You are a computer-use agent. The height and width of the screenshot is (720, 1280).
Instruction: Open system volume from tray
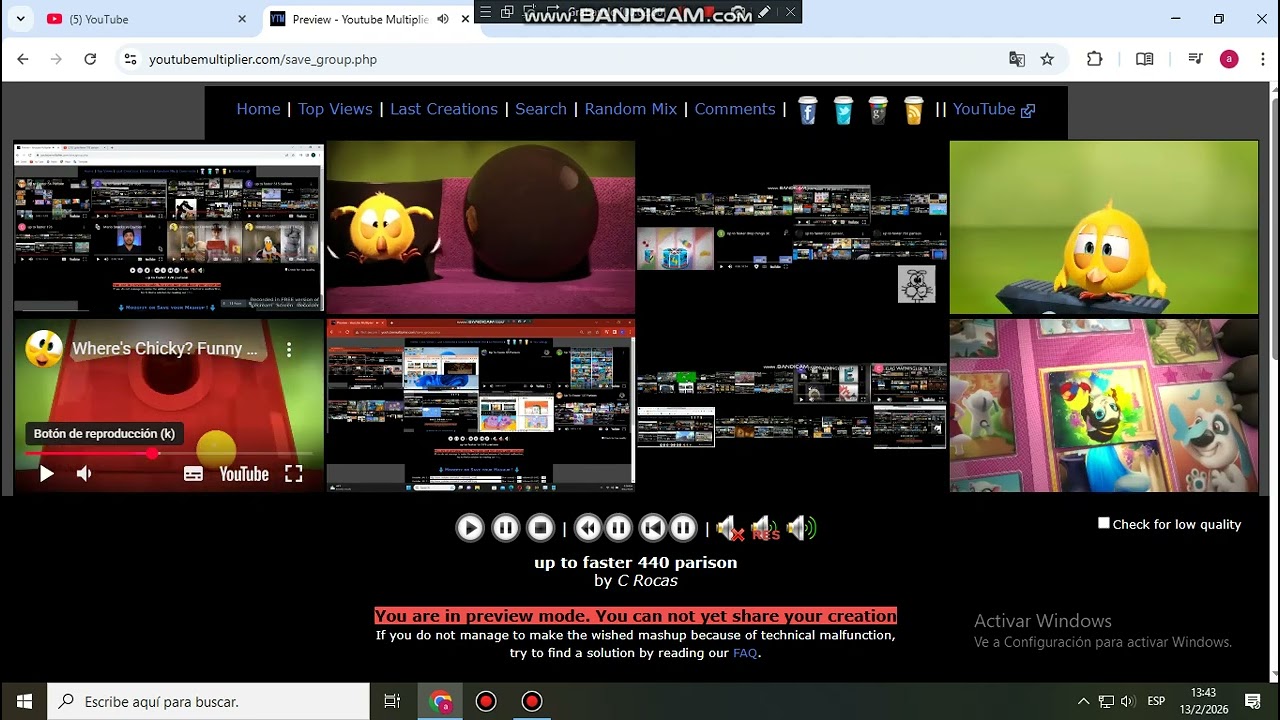pyautogui.click(x=1128, y=701)
